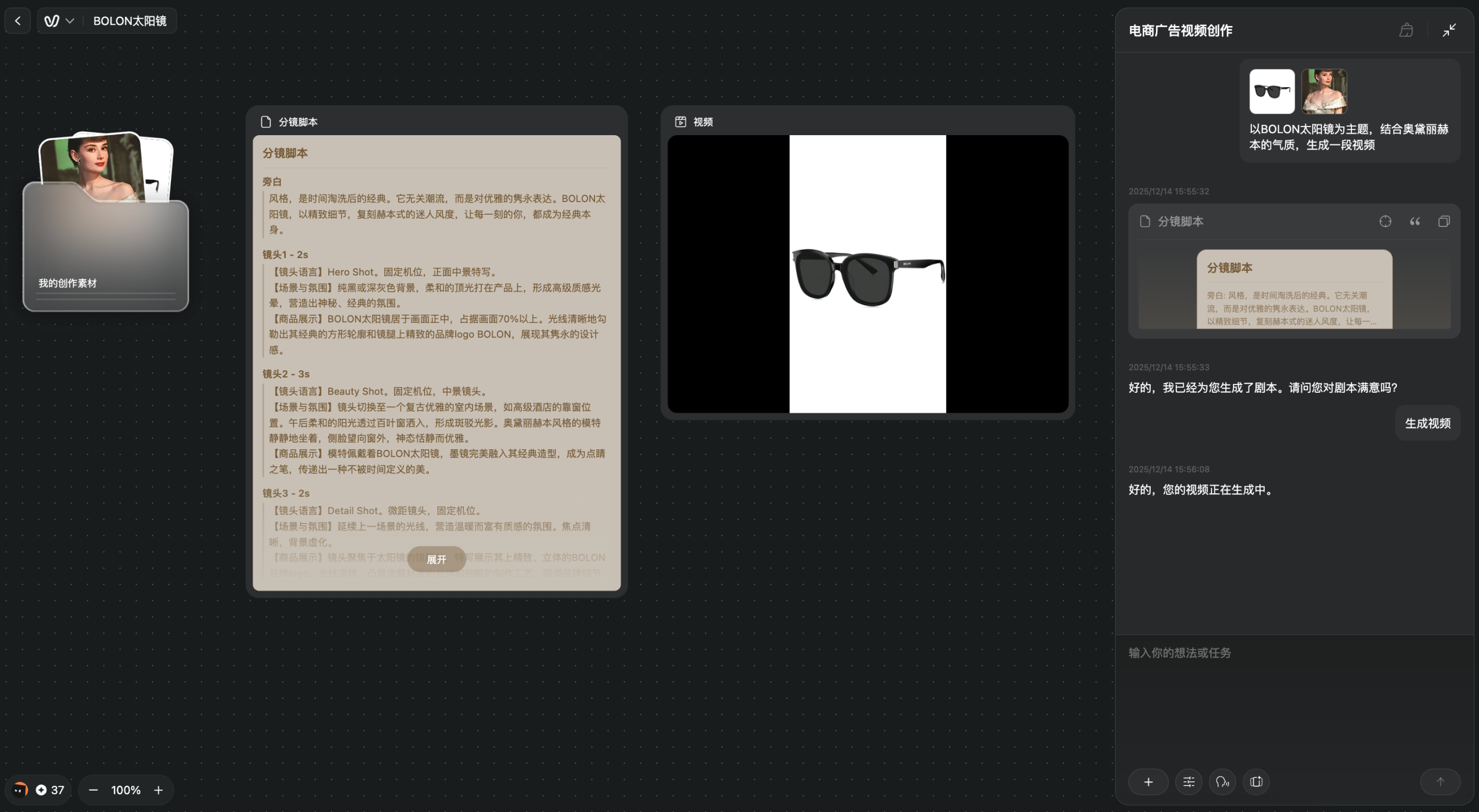Image resolution: width=1479 pixels, height=812 pixels.
Task: Copy the 分镜脚本 card content
Action: point(1444,221)
